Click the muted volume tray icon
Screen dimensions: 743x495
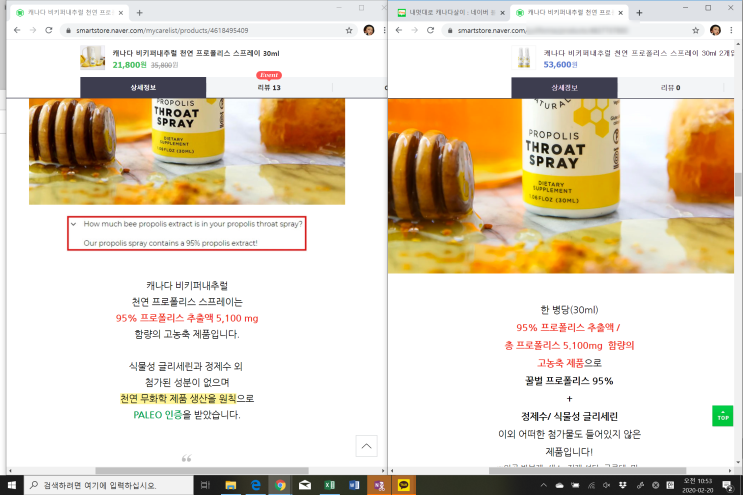pyautogui.click(x=607, y=485)
